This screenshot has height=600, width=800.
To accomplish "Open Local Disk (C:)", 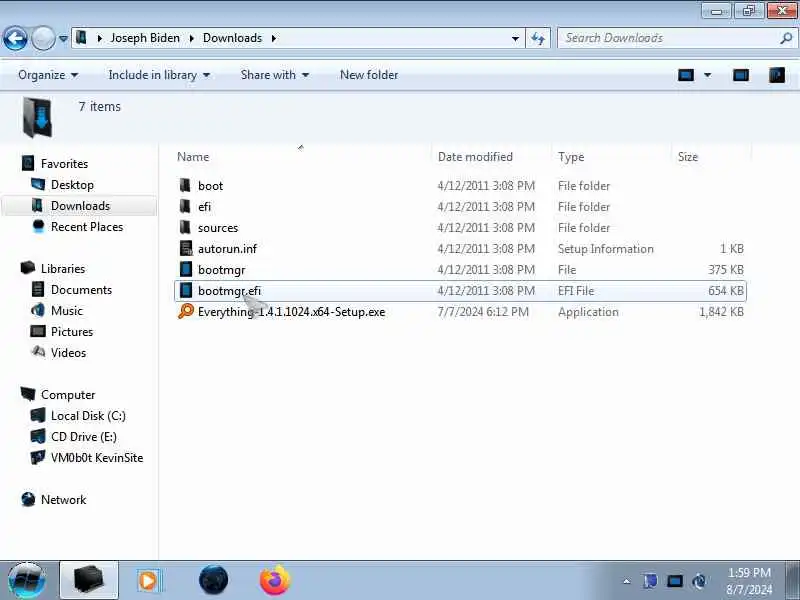I will [88, 416].
